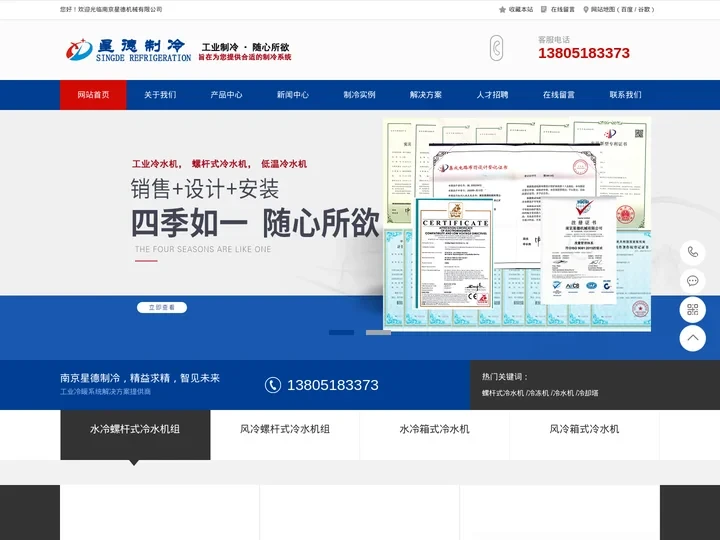Open the floating chat bubble button
720x540 pixels.
point(692,281)
